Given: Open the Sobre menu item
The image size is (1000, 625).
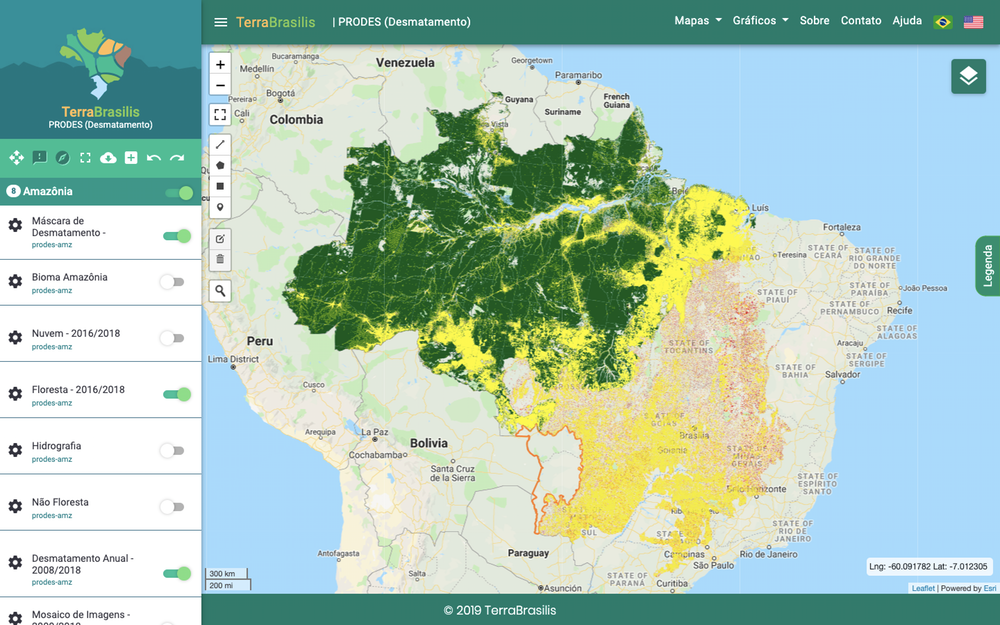Looking at the screenshot, I should (814, 20).
